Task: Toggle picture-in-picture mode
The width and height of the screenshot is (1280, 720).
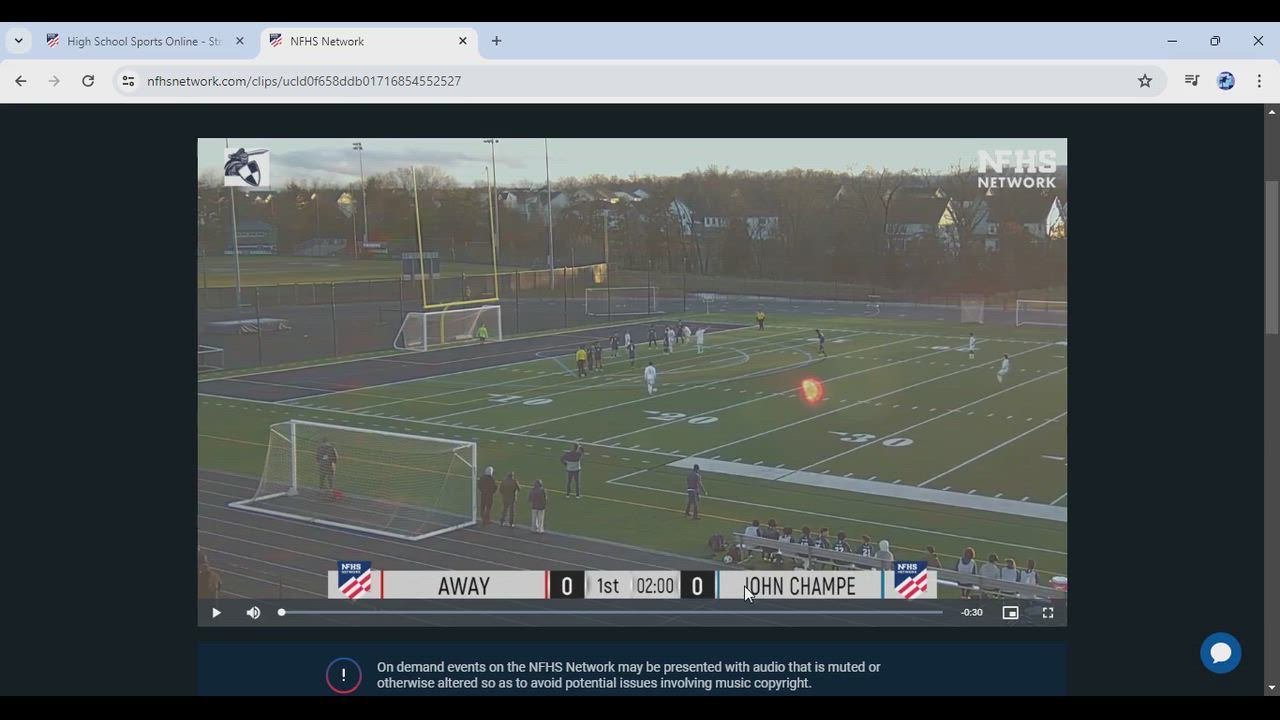Action: 1010,613
